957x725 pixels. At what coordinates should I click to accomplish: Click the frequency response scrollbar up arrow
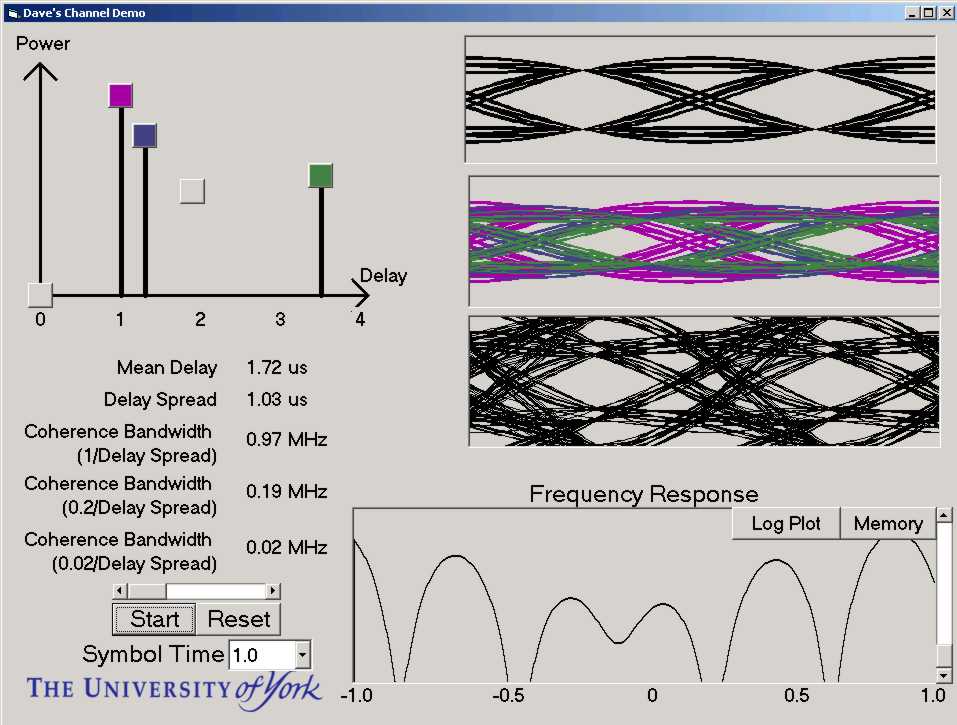coord(943,516)
